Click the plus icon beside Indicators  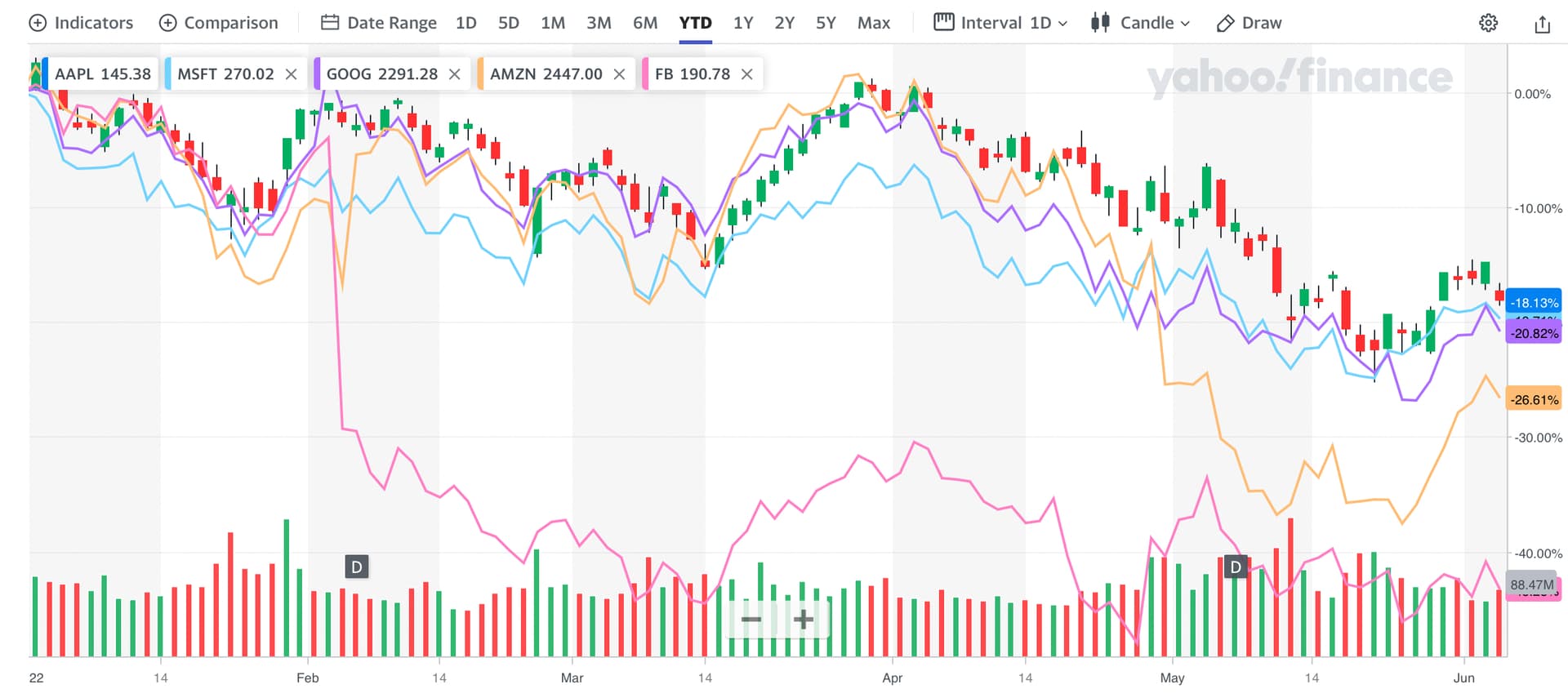(x=38, y=23)
